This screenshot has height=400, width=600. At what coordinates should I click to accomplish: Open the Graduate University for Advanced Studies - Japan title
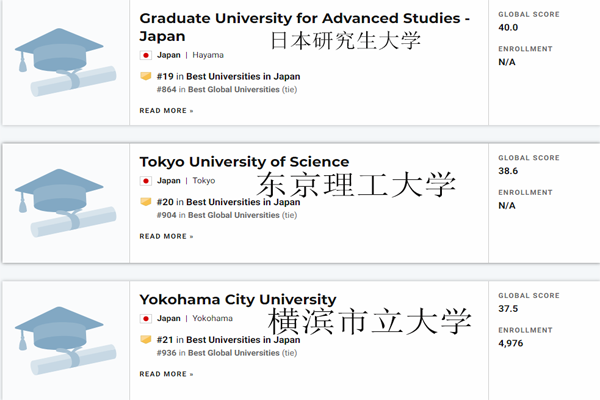tap(305, 27)
